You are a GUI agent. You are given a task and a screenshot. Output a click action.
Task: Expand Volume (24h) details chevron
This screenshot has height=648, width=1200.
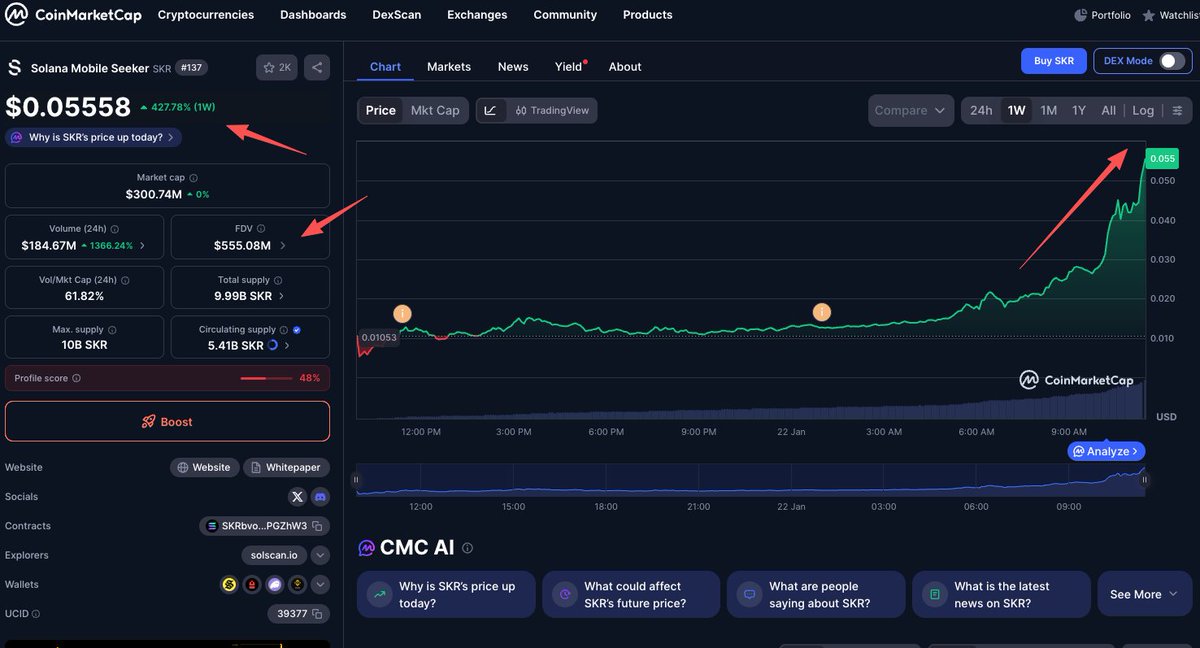[x=142, y=245]
